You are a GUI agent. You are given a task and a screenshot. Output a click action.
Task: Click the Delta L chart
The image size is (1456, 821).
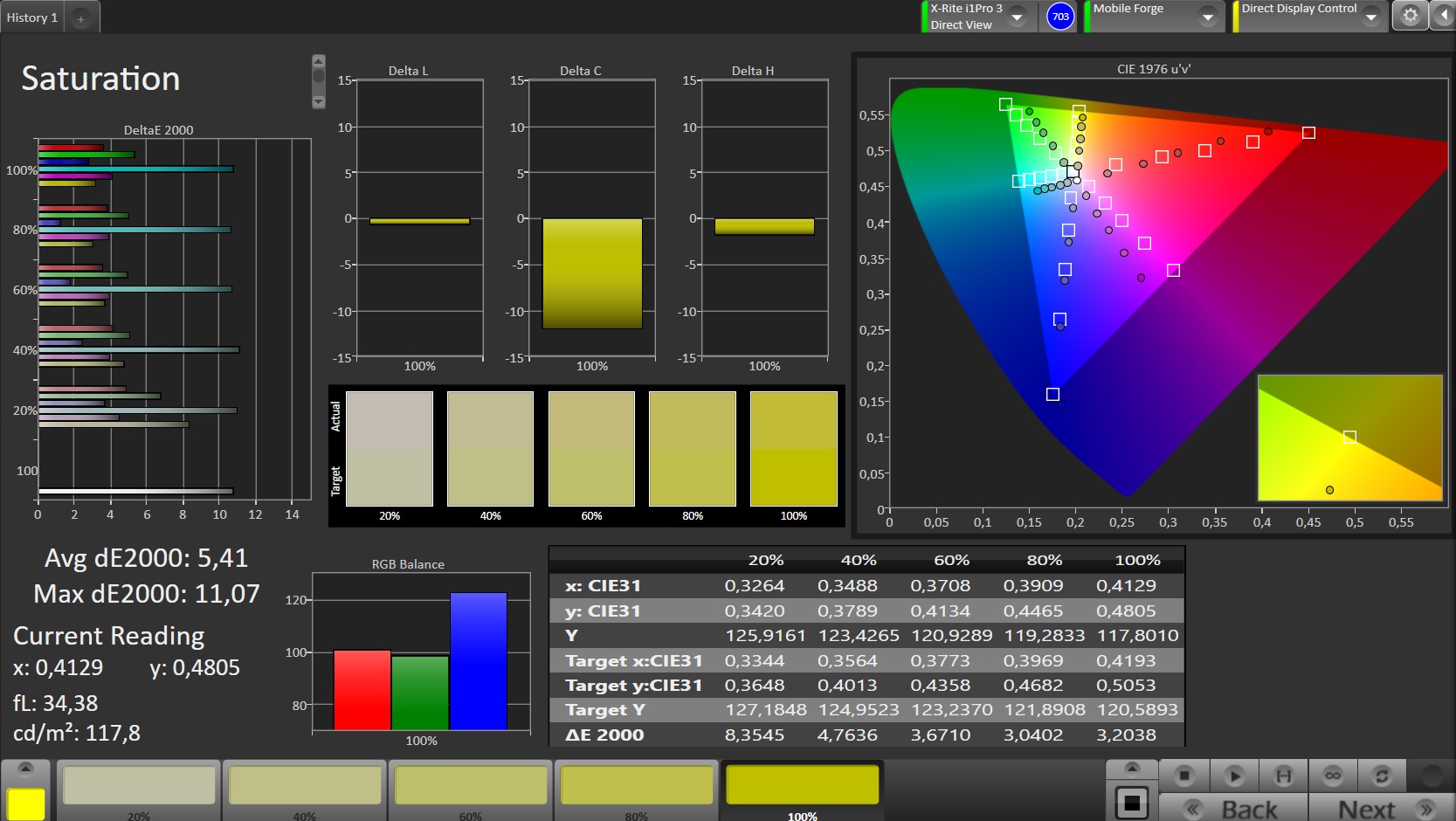[419, 218]
